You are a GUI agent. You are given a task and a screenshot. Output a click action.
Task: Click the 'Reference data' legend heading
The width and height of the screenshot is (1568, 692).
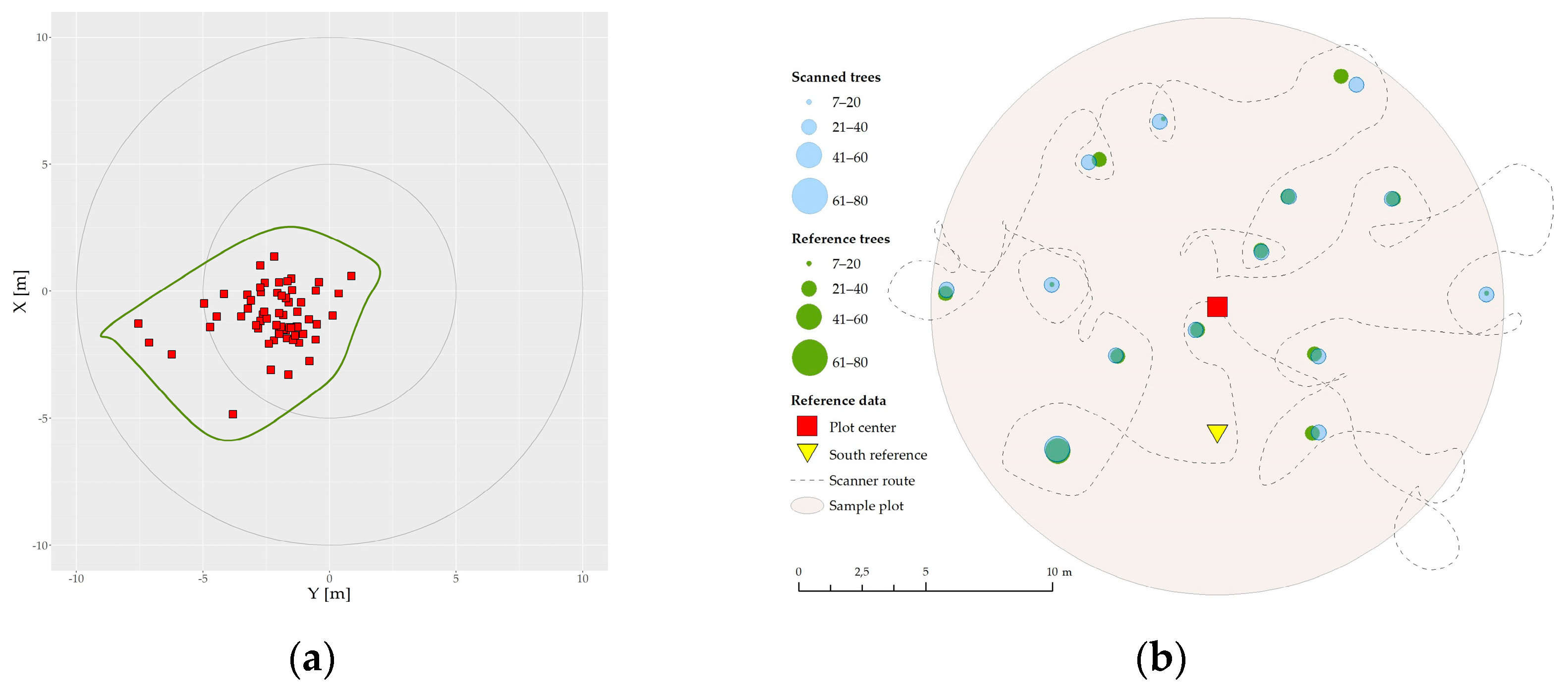pyautogui.click(x=838, y=400)
